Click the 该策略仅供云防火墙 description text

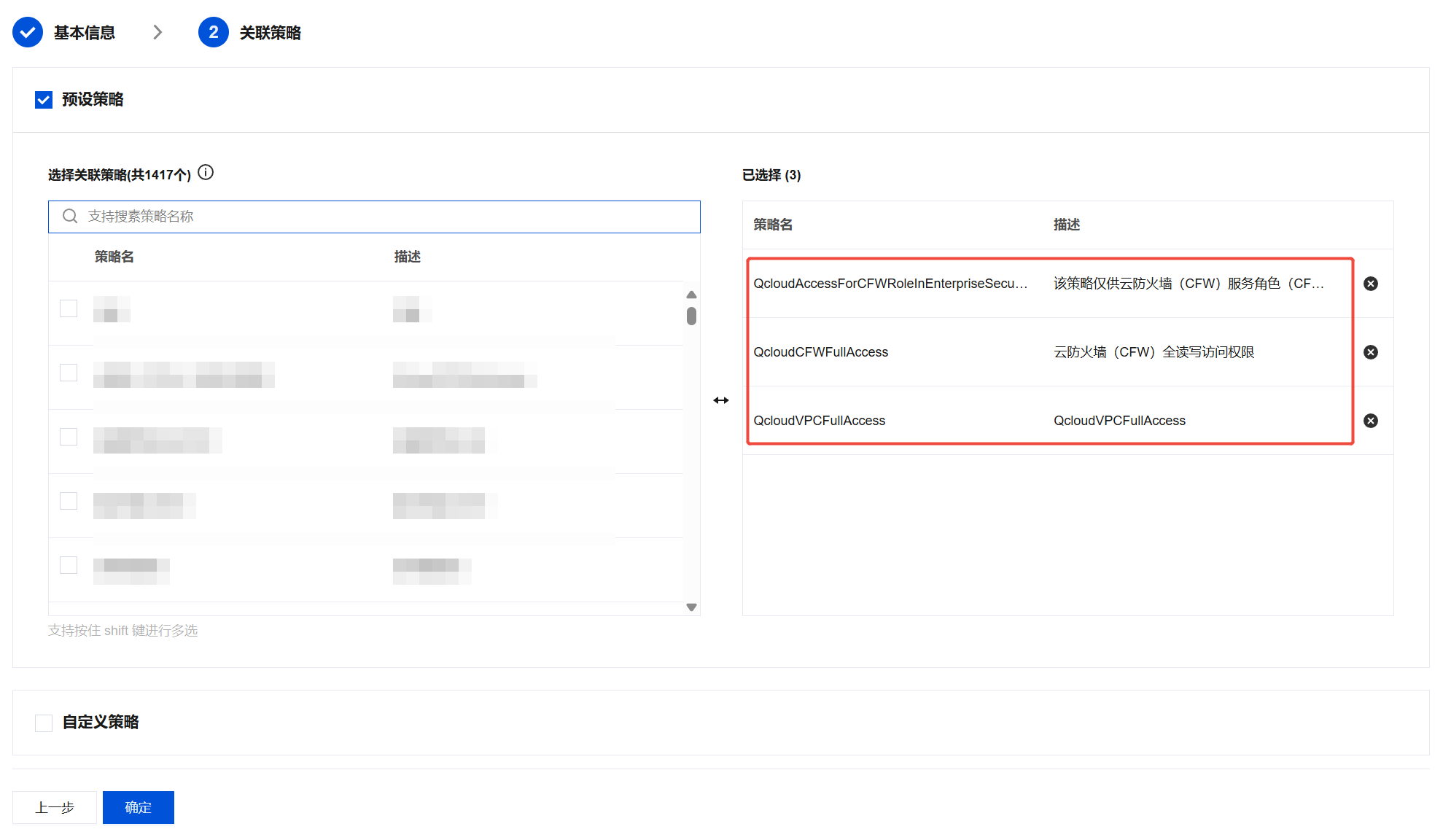click(x=1189, y=284)
